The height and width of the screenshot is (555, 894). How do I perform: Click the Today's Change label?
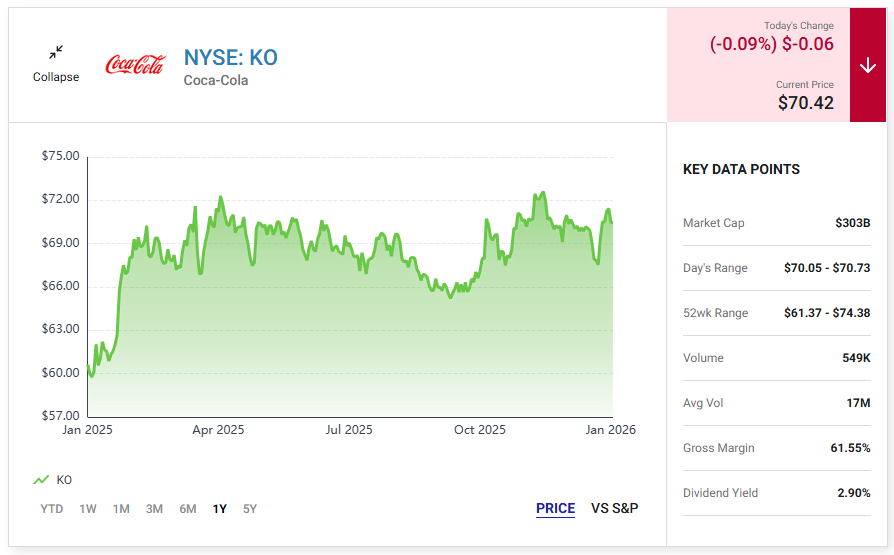(799, 26)
